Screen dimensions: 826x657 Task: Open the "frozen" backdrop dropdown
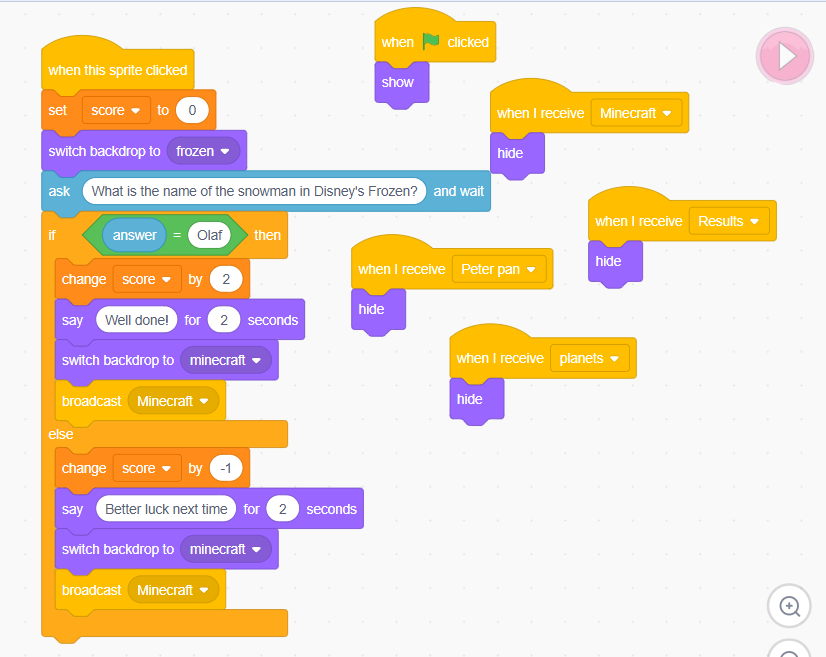tap(203, 151)
